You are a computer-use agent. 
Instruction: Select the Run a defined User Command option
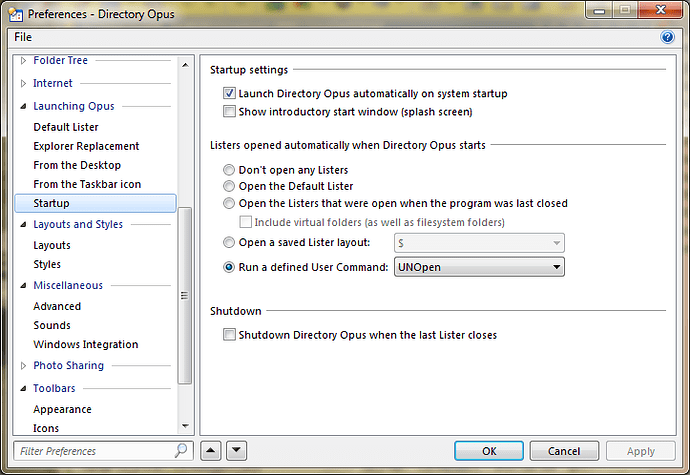(229, 267)
